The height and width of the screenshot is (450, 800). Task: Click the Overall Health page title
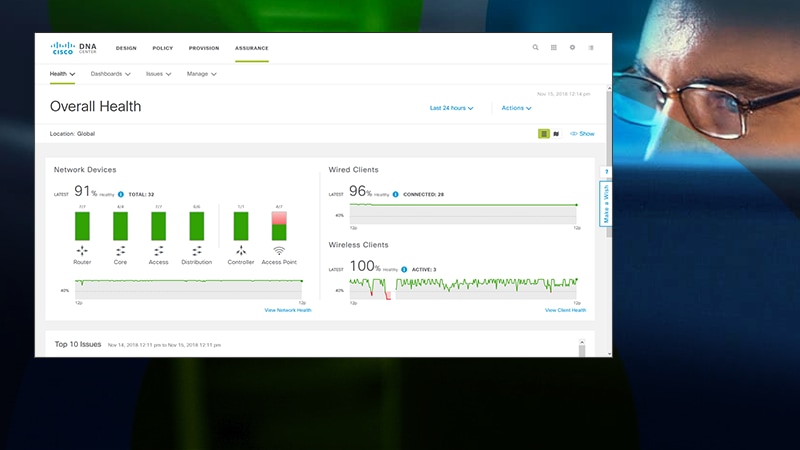(x=95, y=106)
